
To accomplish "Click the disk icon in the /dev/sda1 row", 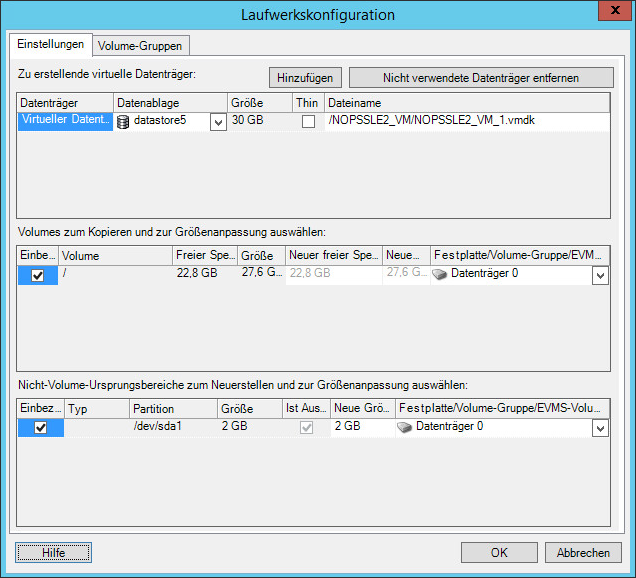I will pyautogui.click(x=404, y=427).
